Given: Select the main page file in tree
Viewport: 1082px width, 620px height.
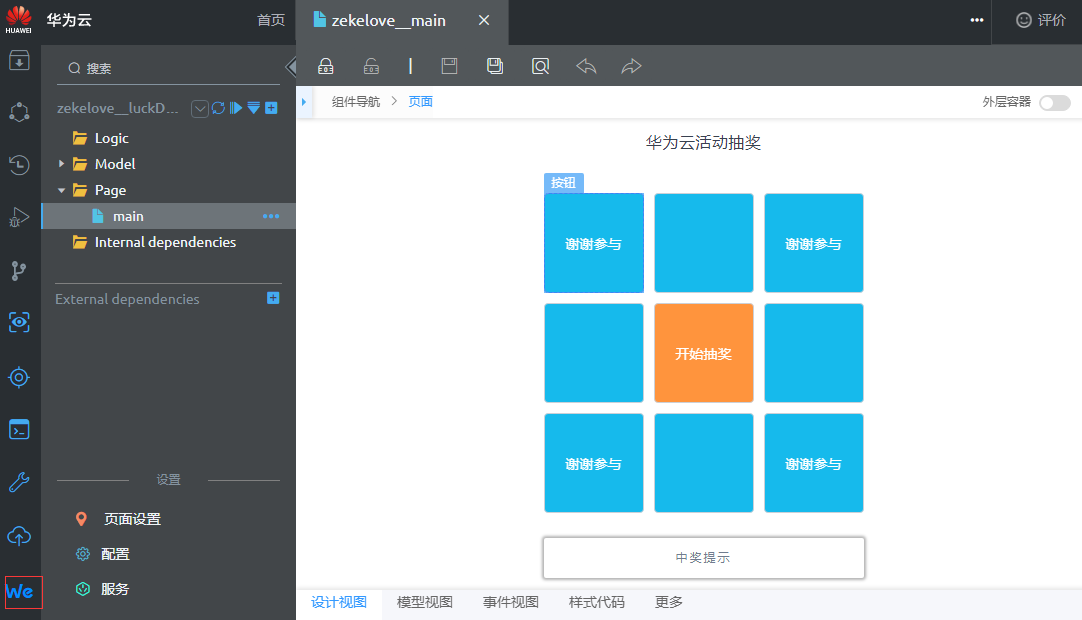Looking at the screenshot, I should point(128,216).
